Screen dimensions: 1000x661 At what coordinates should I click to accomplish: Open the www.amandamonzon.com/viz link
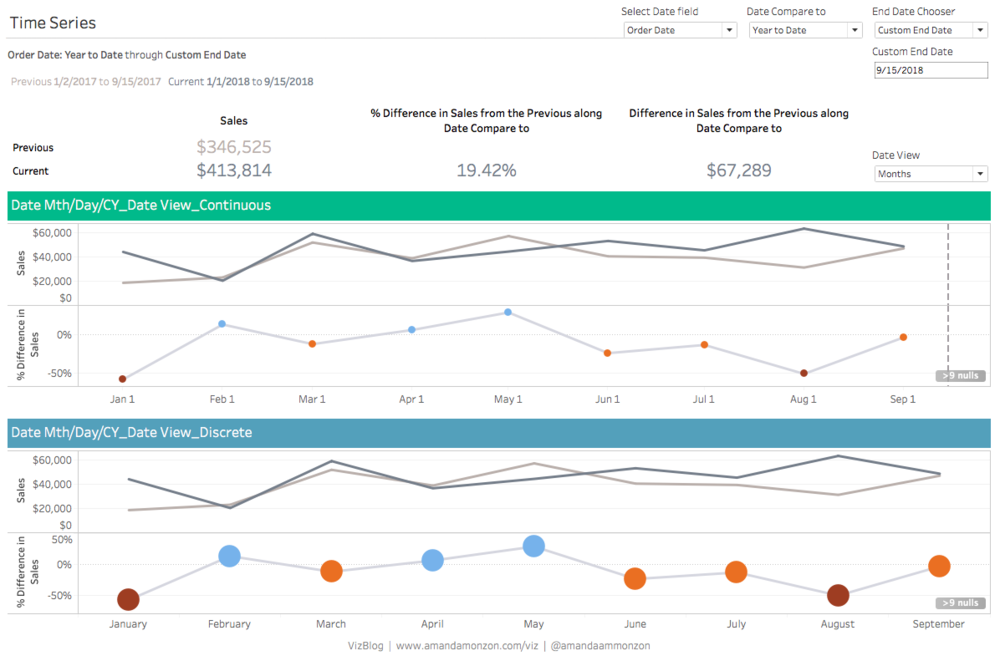[x=467, y=646]
